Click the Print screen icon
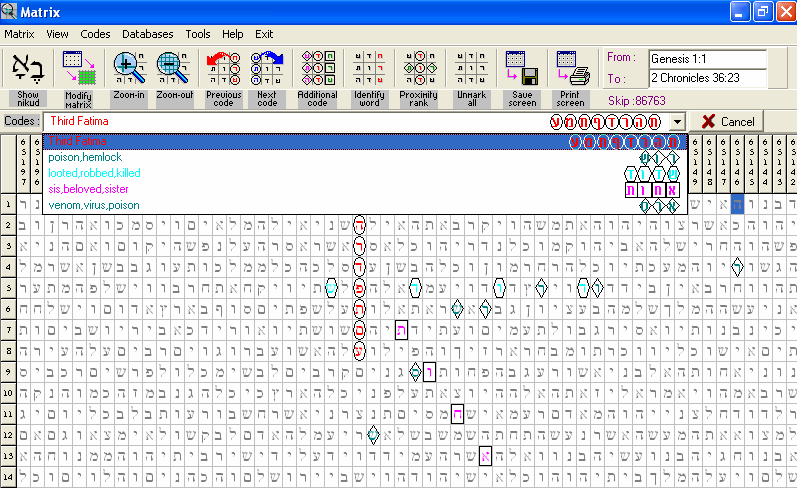This screenshot has width=797, height=488. [571, 68]
